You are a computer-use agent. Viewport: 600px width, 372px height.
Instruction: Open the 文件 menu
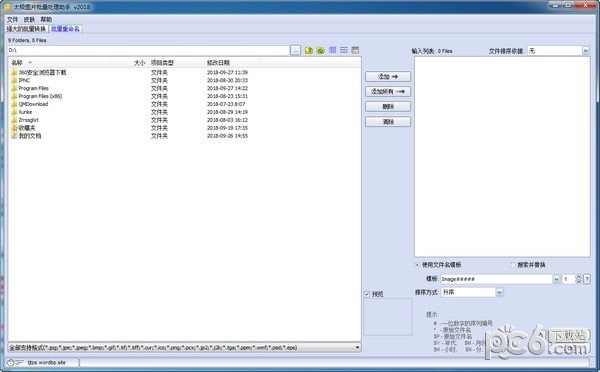12,20
